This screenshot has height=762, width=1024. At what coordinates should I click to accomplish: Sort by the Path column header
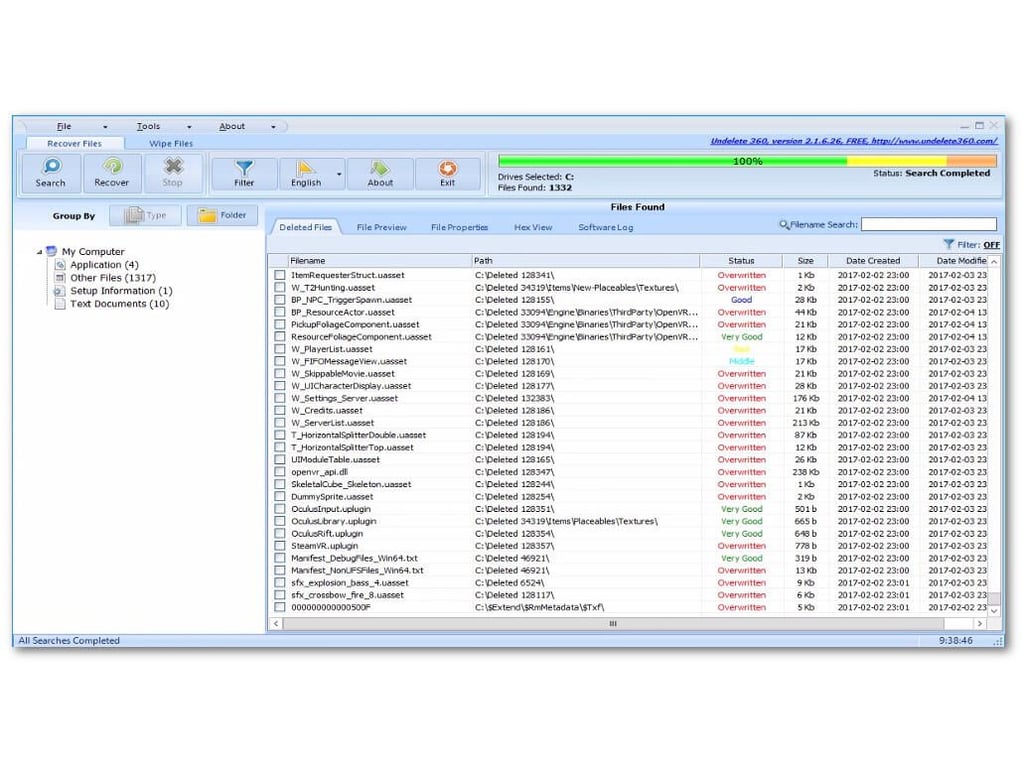point(586,261)
